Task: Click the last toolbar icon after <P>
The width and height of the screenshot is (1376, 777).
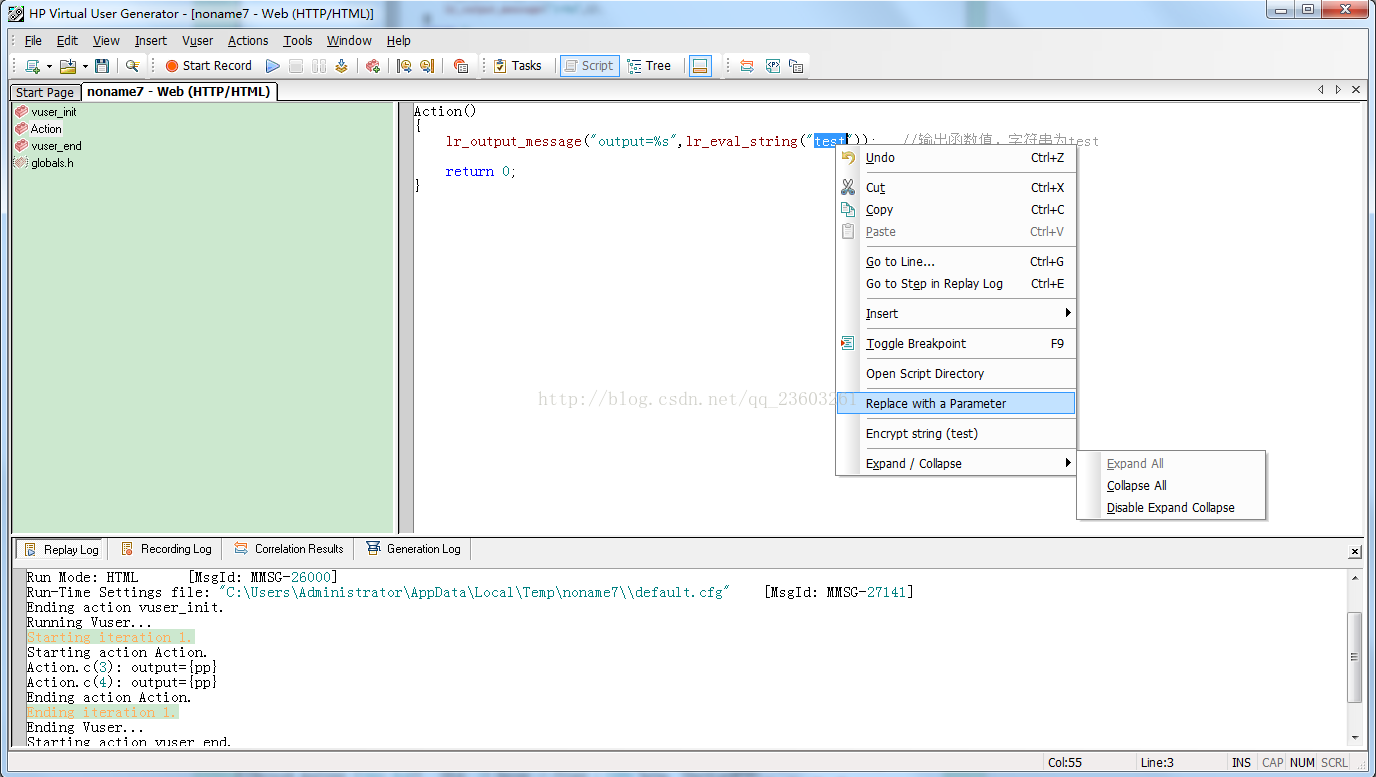Action: [796, 66]
